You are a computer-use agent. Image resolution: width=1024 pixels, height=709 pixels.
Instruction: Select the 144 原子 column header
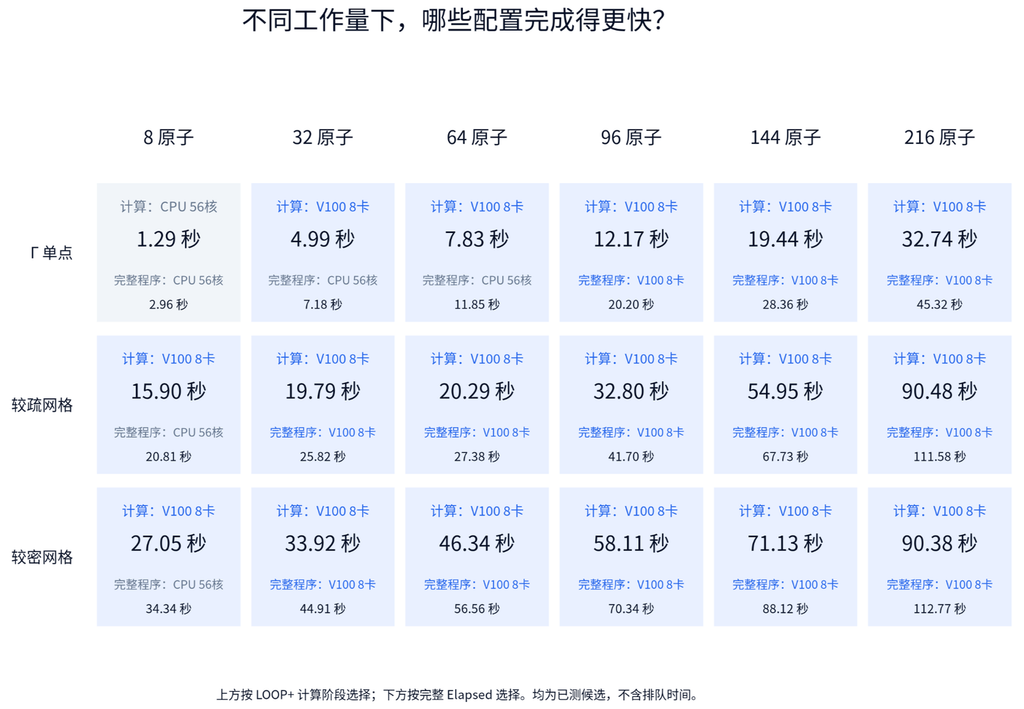785,137
